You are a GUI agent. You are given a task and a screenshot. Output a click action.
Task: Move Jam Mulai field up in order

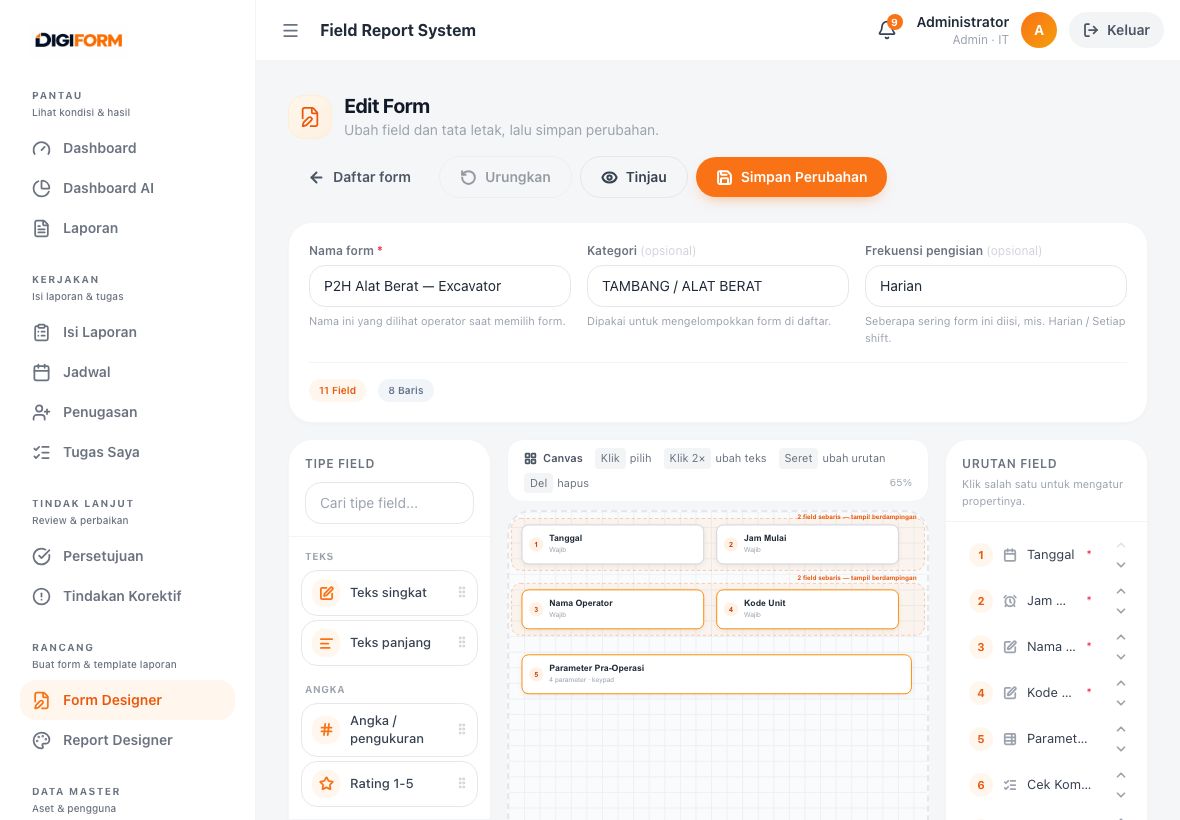pyautogui.click(x=1121, y=591)
